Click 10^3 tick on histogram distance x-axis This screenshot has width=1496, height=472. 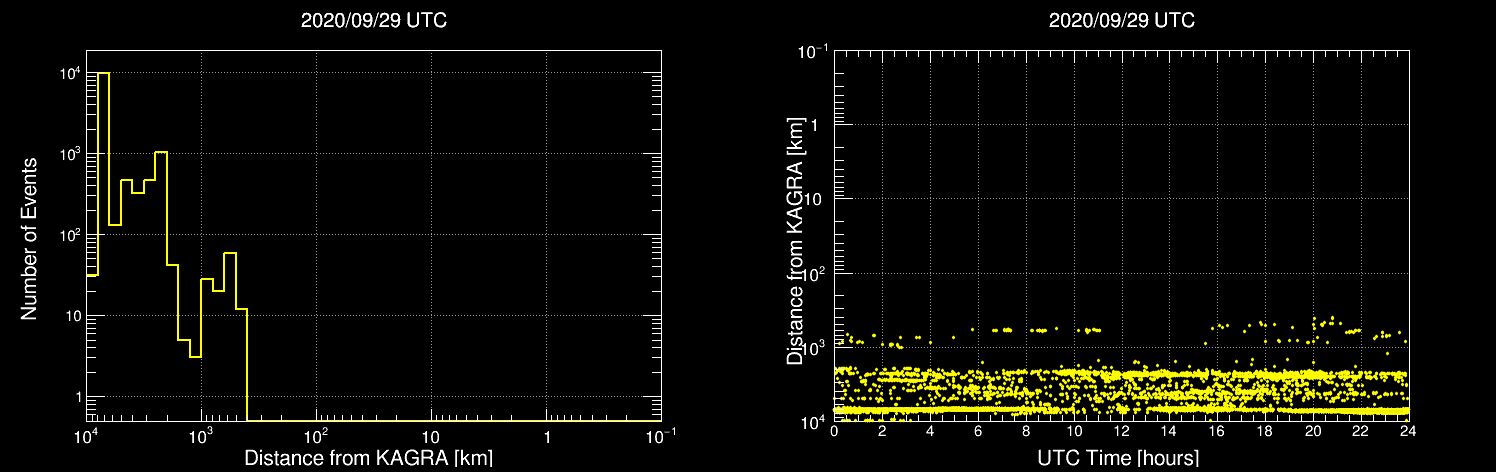[201, 436]
